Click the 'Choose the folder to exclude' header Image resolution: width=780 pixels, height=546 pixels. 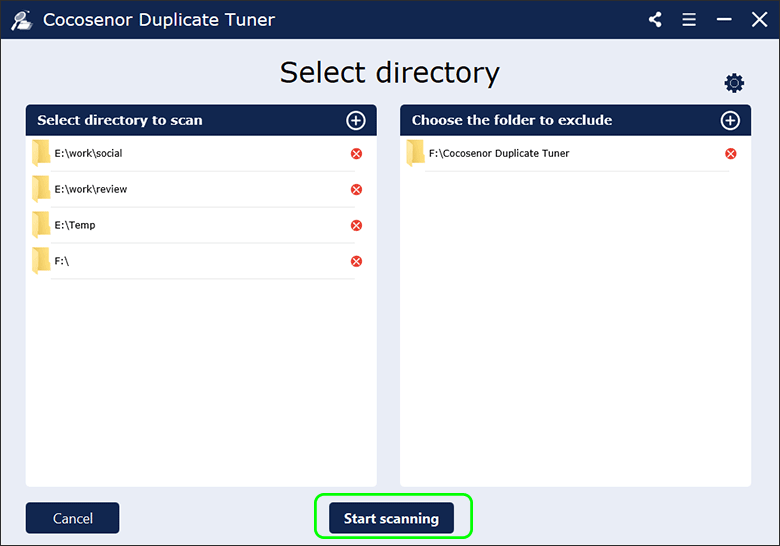pos(512,120)
